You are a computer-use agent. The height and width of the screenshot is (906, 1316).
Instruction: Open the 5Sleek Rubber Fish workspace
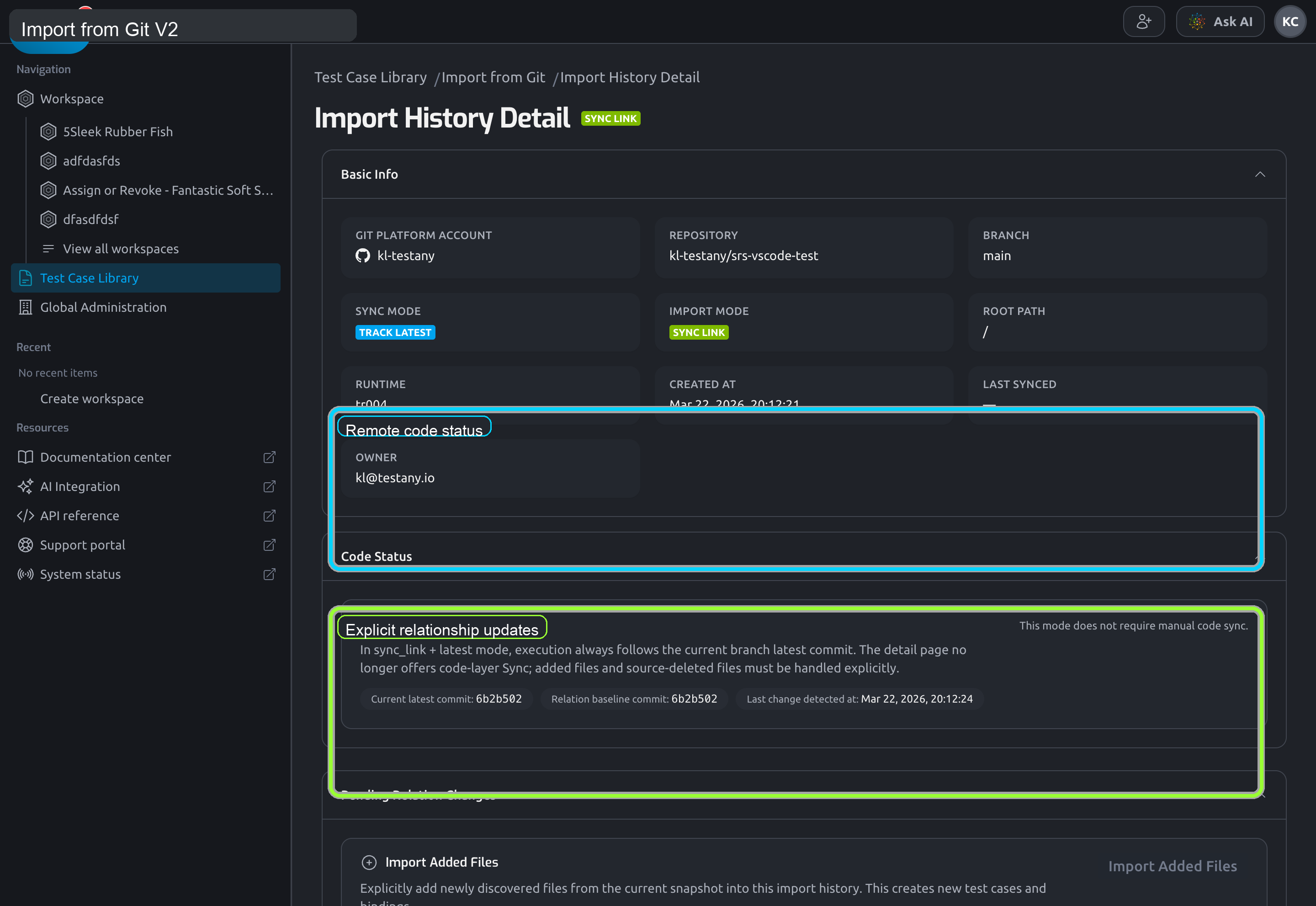pyautogui.click(x=117, y=132)
